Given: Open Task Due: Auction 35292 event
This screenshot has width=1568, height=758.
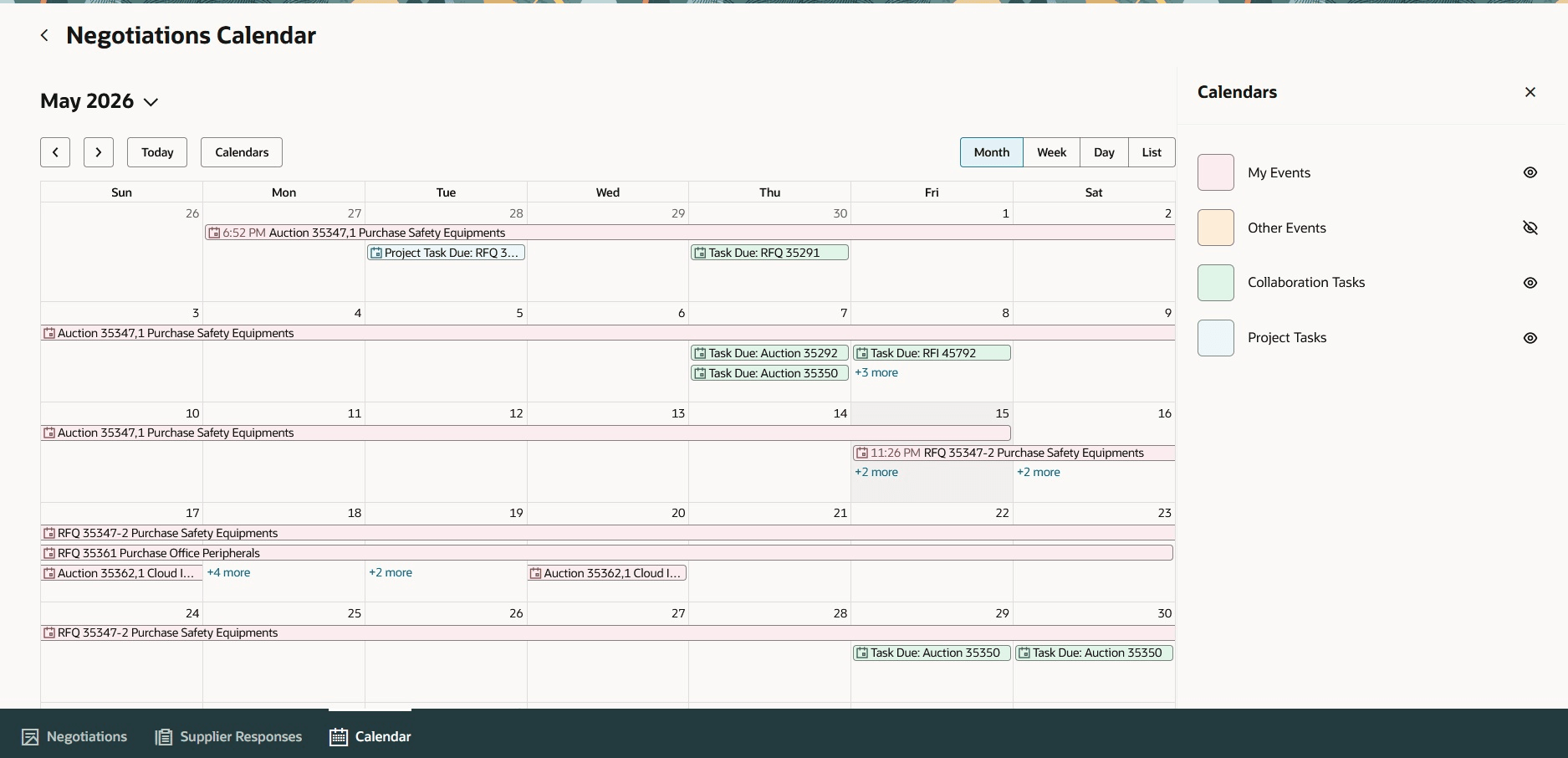Looking at the screenshot, I should 769,353.
